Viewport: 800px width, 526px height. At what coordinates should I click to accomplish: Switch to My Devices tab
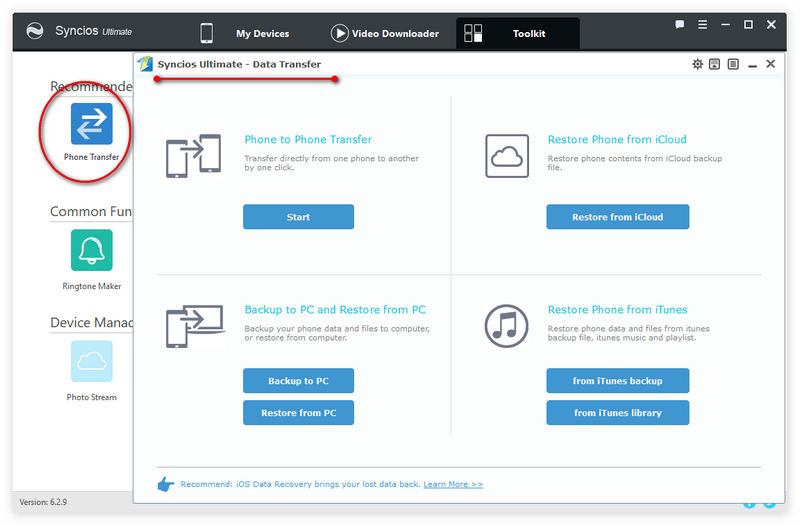pyautogui.click(x=262, y=34)
